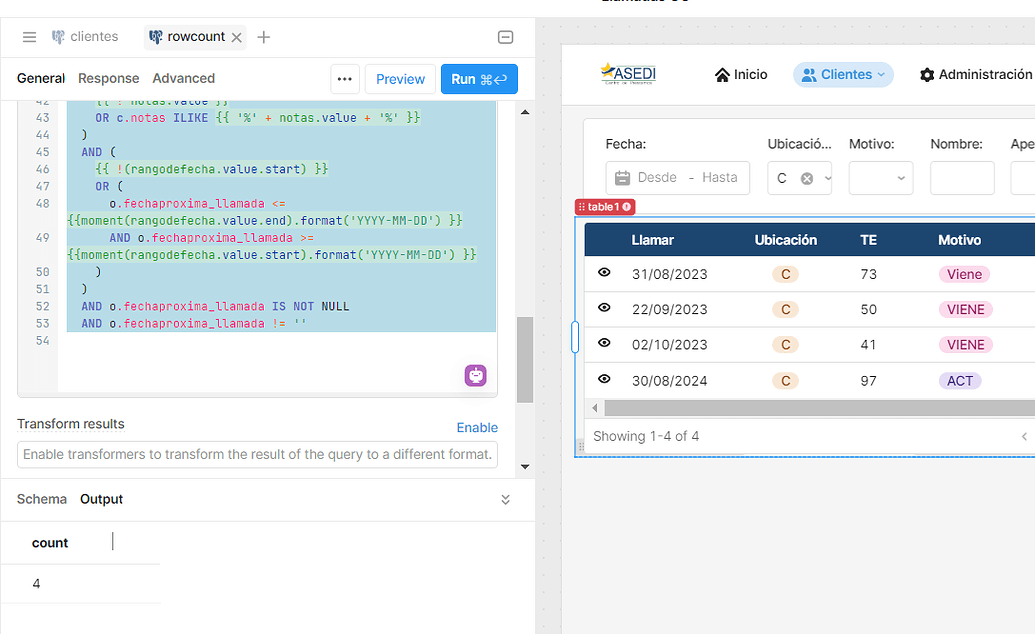Image resolution: width=1035 pixels, height=634 pixels.
Task: Click the Viene tag in first row
Action: point(964,274)
